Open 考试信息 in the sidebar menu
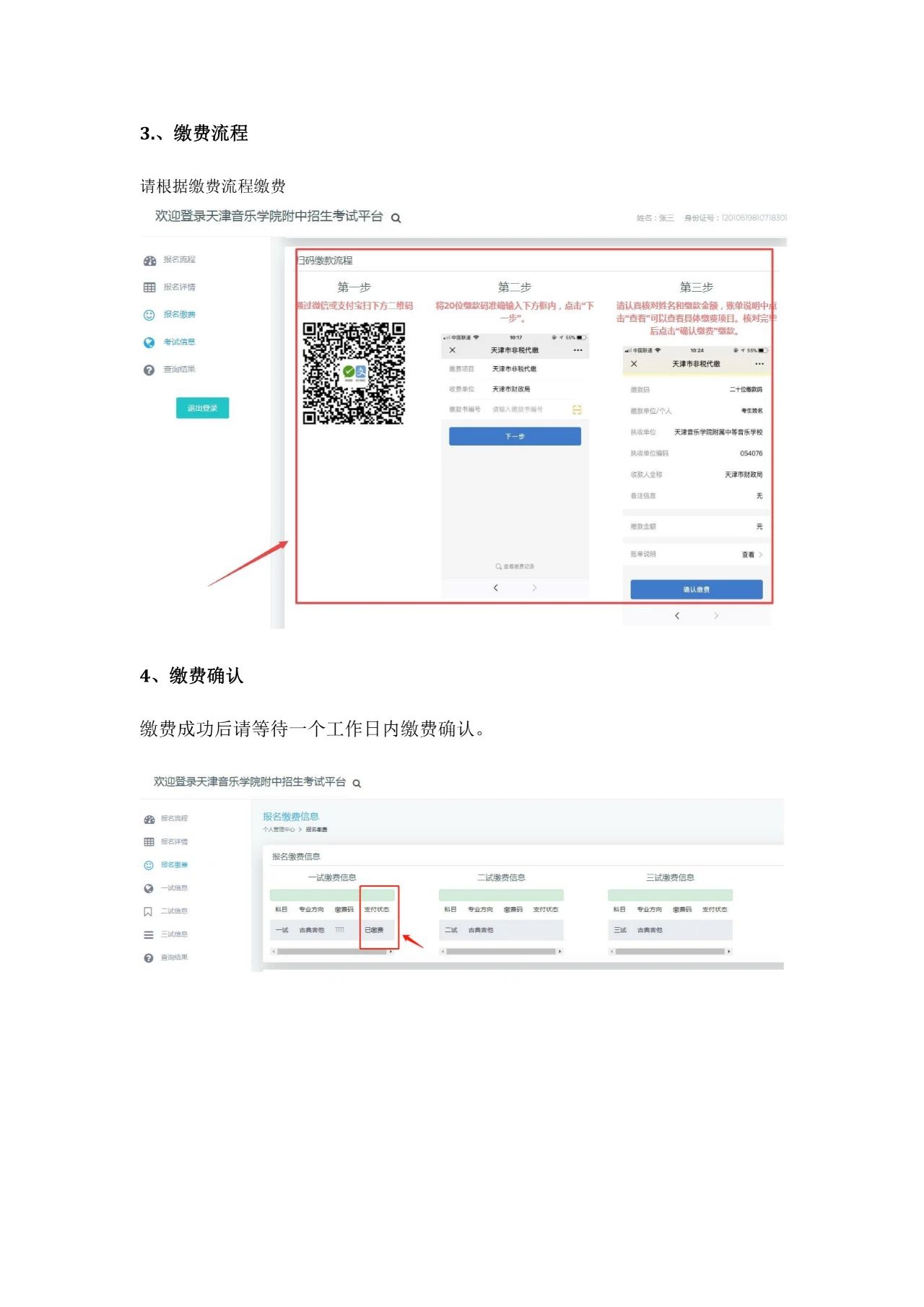The height and width of the screenshot is (1307, 924). click(x=179, y=342)
